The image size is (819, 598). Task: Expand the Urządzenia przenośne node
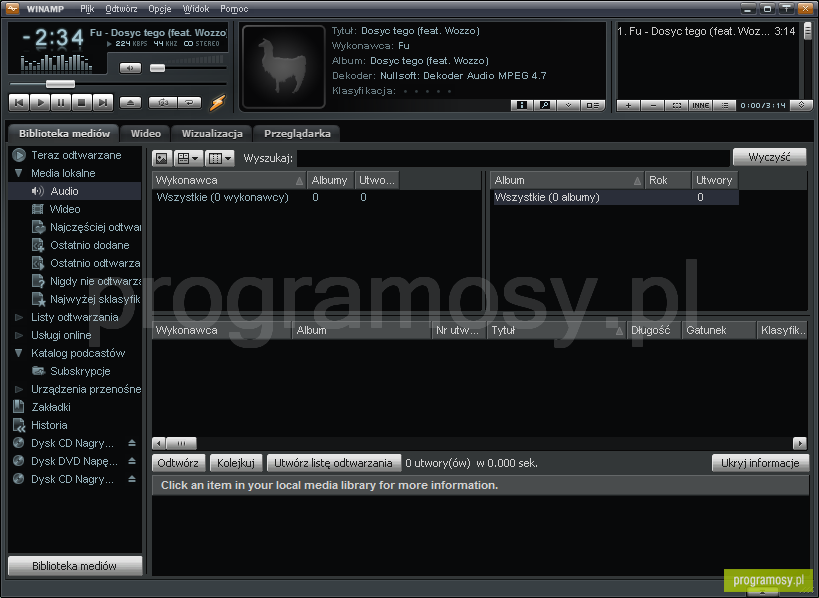coord(19,389)
